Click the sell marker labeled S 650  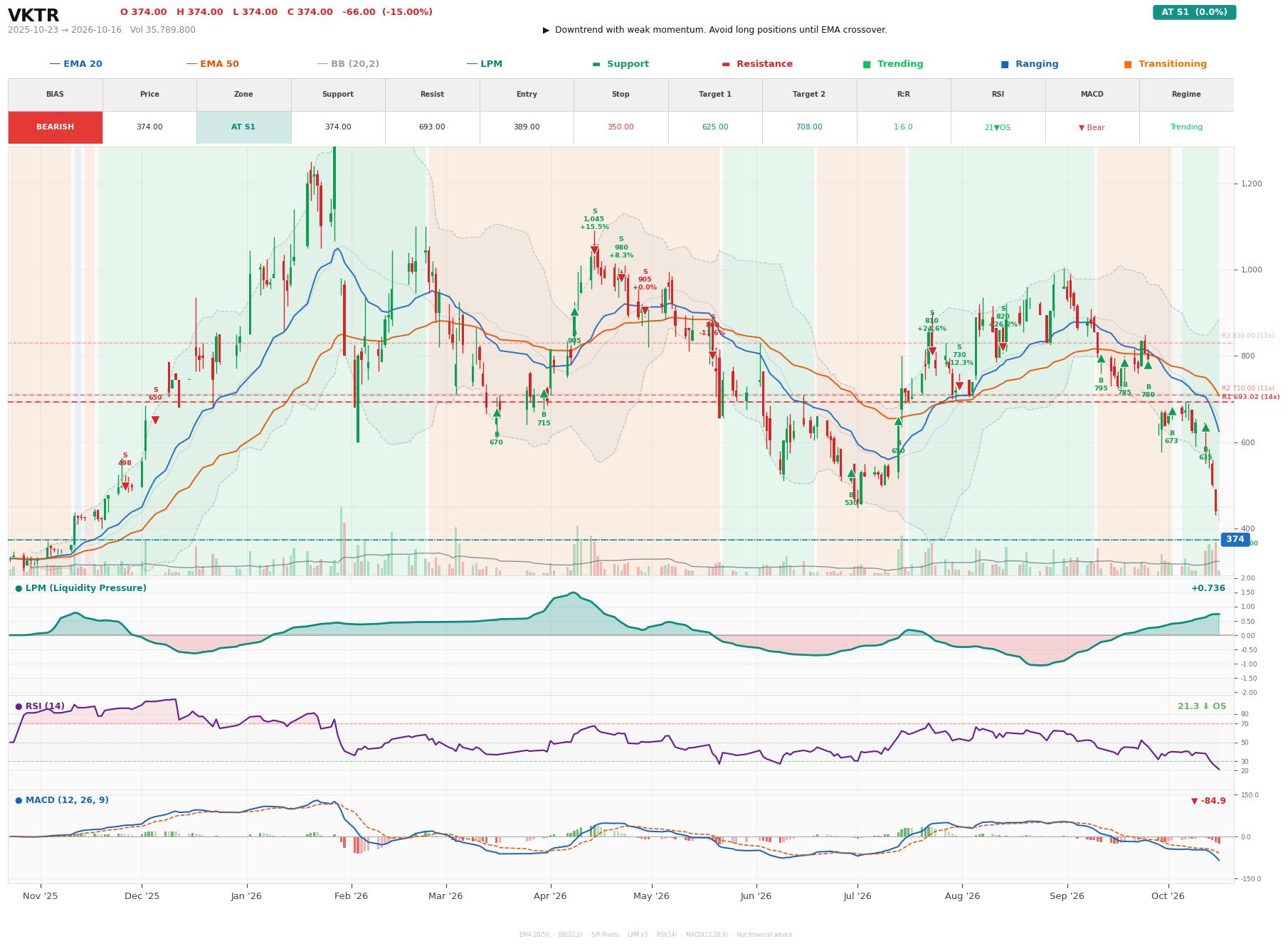tap(155, 420)
